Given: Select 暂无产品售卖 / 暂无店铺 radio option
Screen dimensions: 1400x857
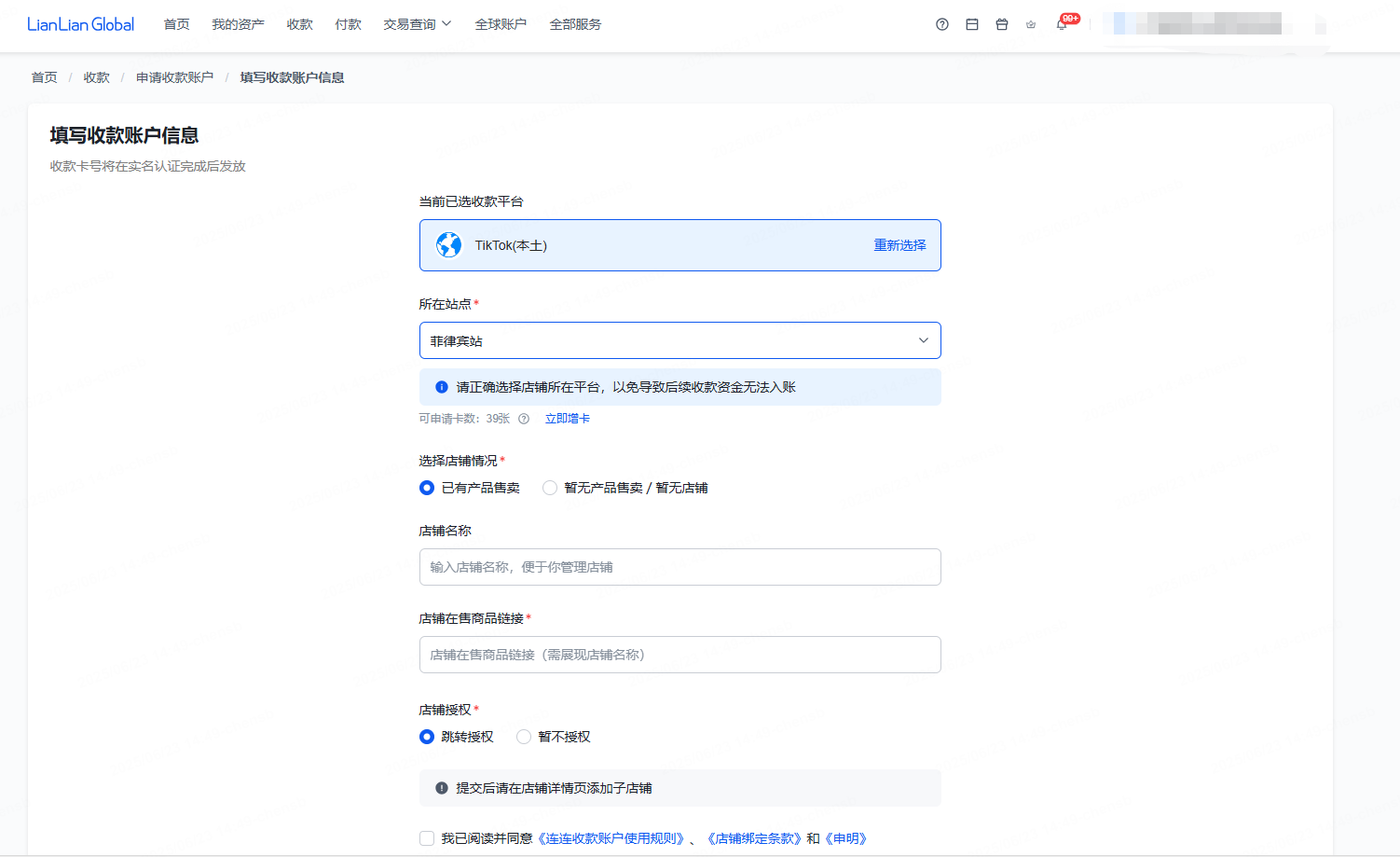Looking at the screenshot, I should (x=550, y=488).
